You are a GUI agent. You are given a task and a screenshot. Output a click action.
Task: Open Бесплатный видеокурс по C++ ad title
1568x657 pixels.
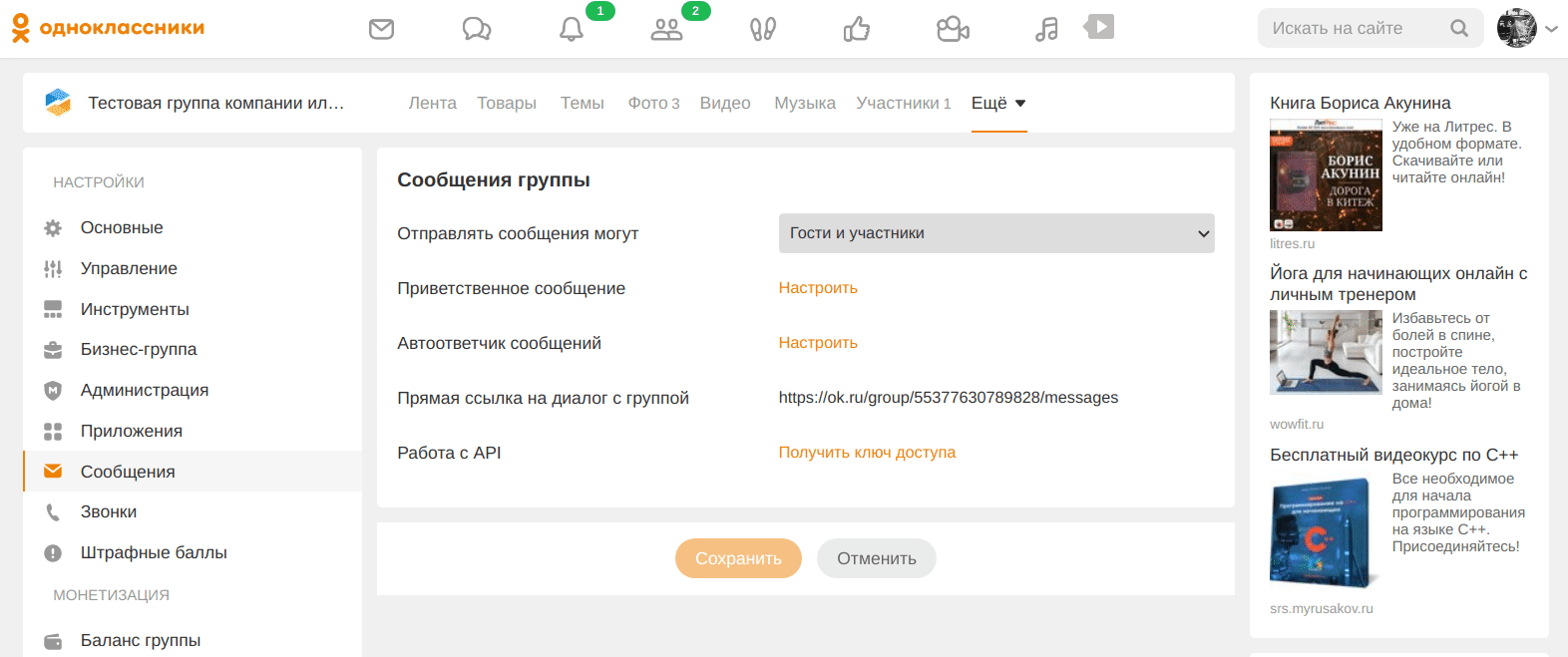click(x=1394, y=456)
